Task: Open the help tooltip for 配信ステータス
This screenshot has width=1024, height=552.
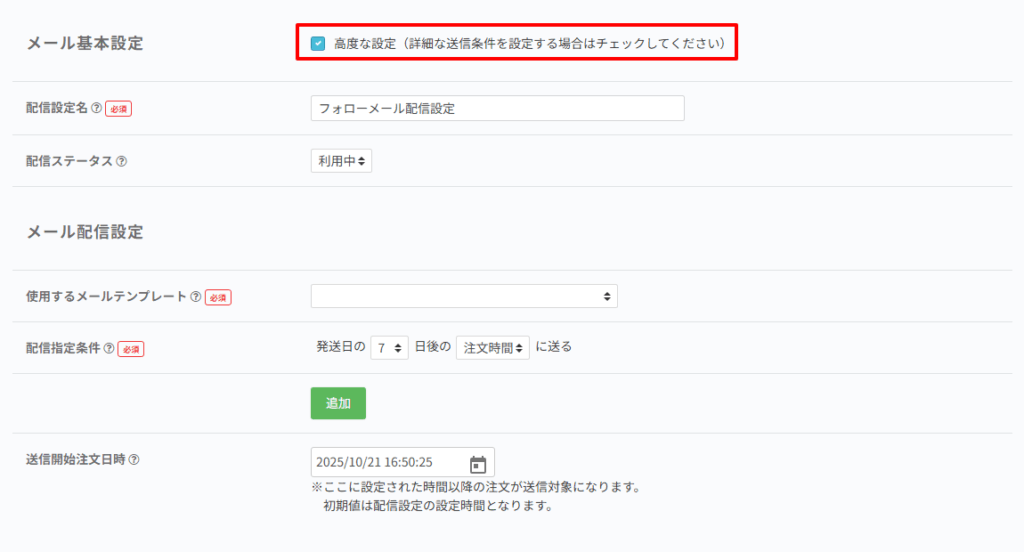Action: point(122,161)
